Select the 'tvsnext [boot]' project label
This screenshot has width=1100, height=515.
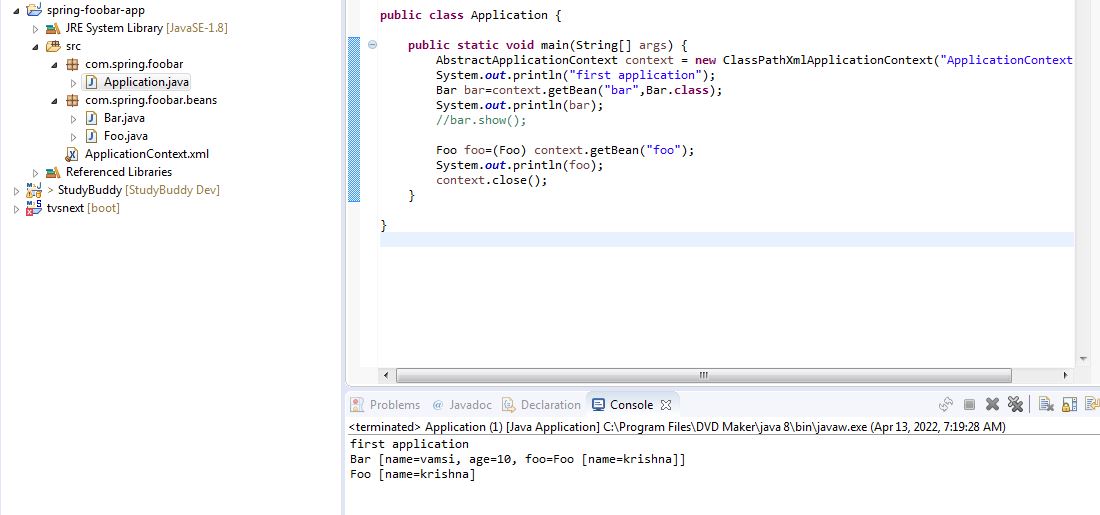(83, 208)
